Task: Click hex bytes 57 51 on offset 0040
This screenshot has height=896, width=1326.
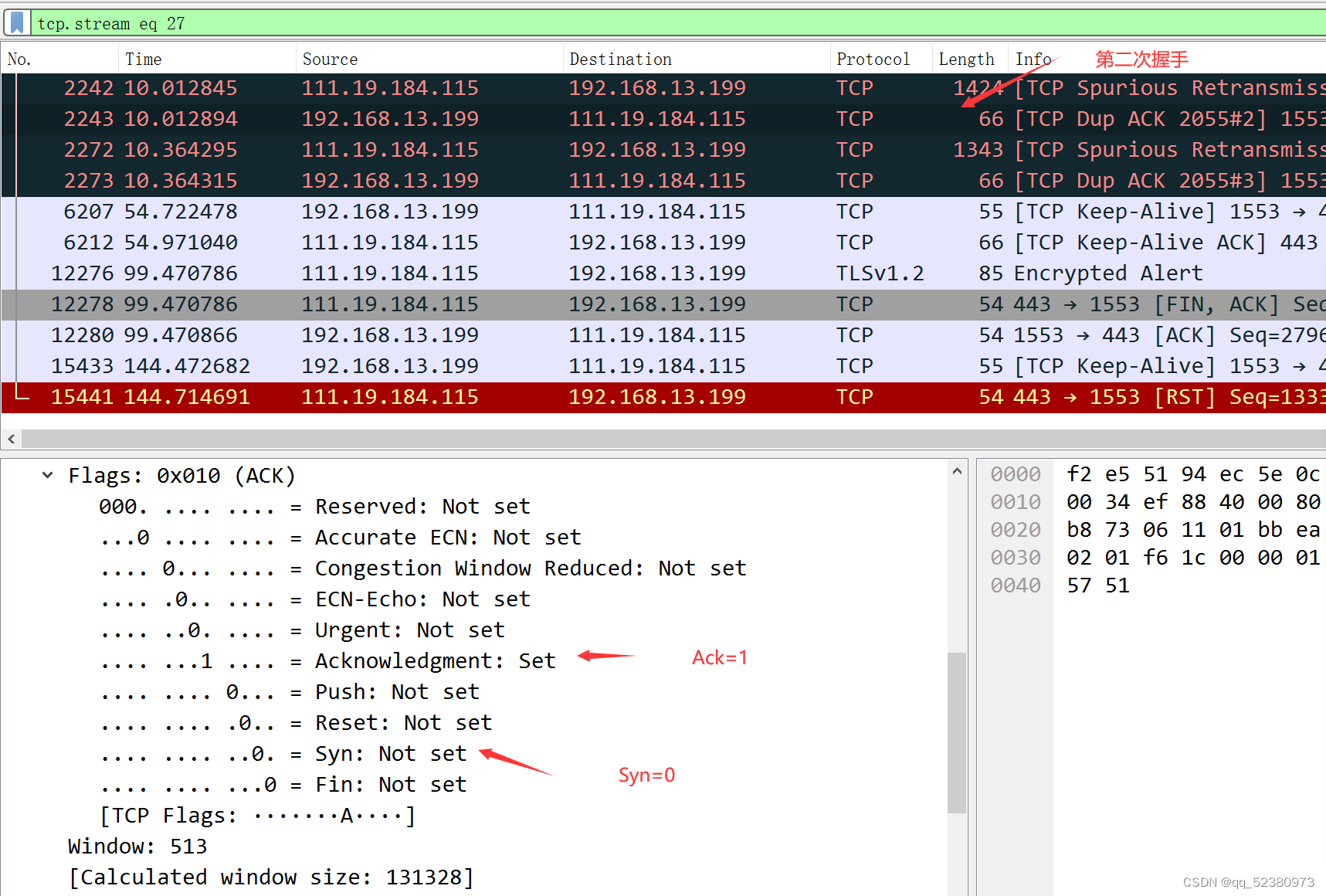Action: tap(1098, 585)
